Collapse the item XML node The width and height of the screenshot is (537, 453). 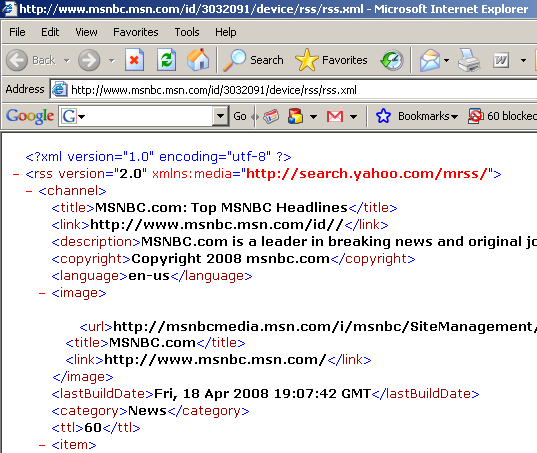pos(42,445)
